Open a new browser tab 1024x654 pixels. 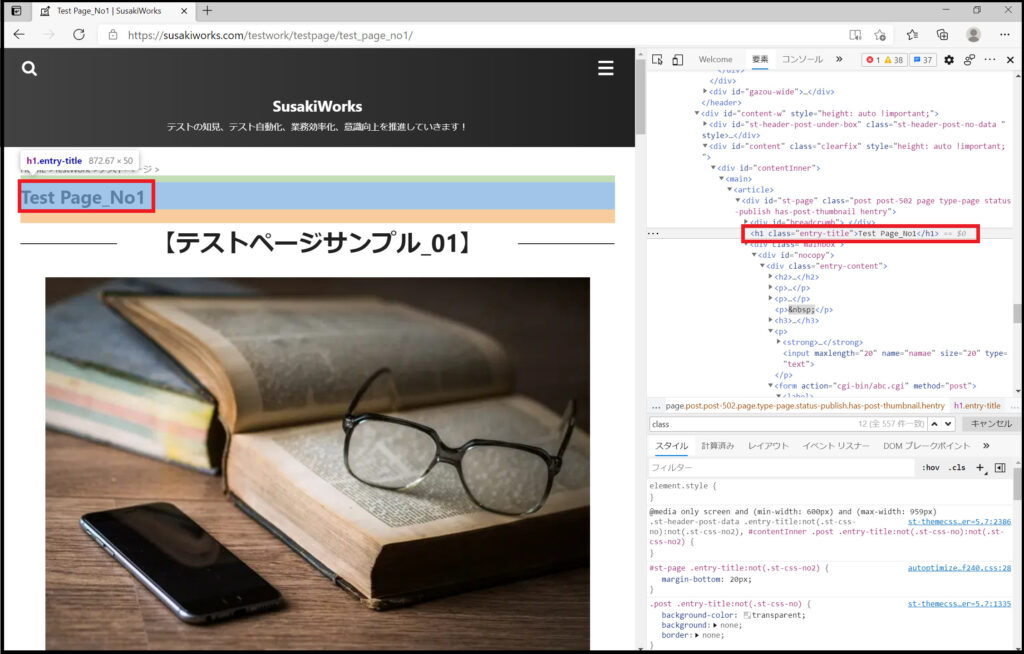[208, 10]
